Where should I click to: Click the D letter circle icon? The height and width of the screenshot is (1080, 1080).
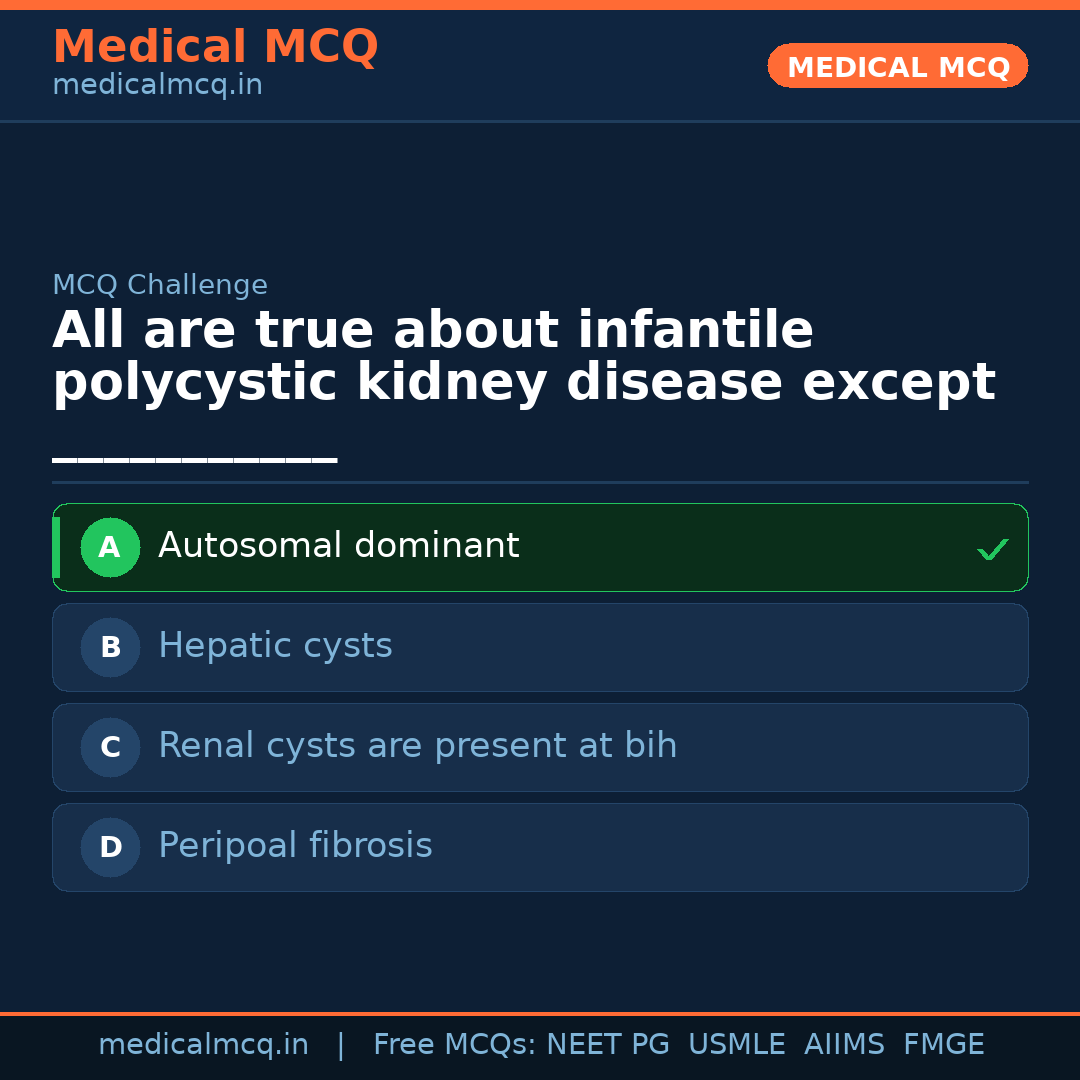click(x=110, y=848)
